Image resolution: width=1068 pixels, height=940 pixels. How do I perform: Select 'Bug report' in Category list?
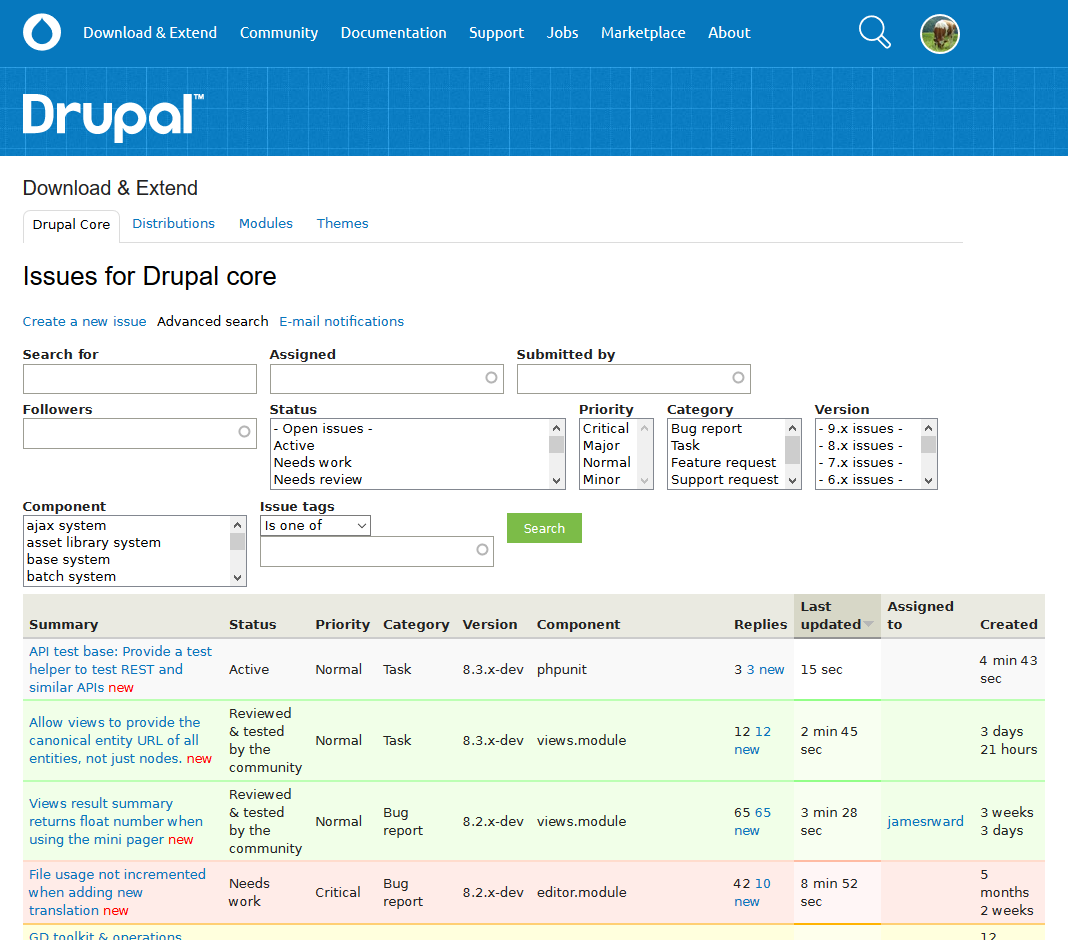click(x=726, y=428)
